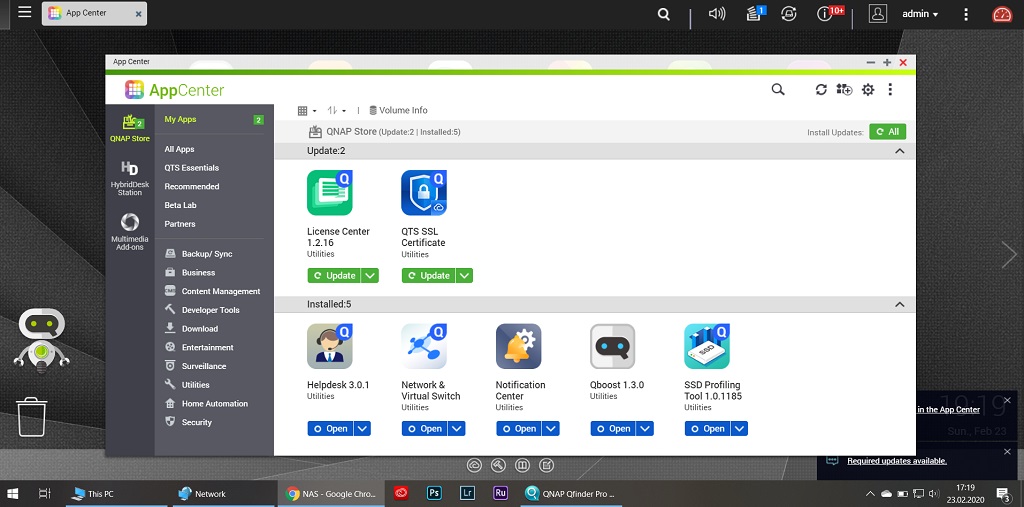
Task: Click Required updates available link
Action: [897, 461]
